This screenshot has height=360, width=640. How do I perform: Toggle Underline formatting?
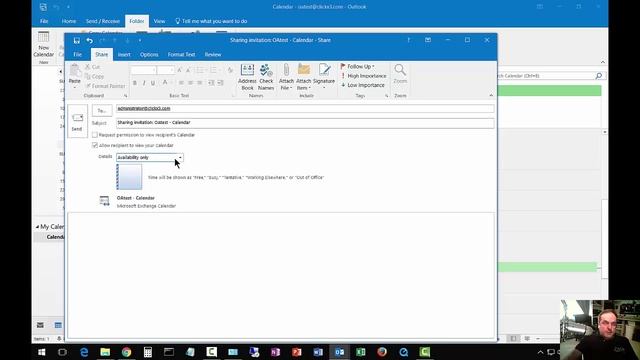click(x=153, y=83)
